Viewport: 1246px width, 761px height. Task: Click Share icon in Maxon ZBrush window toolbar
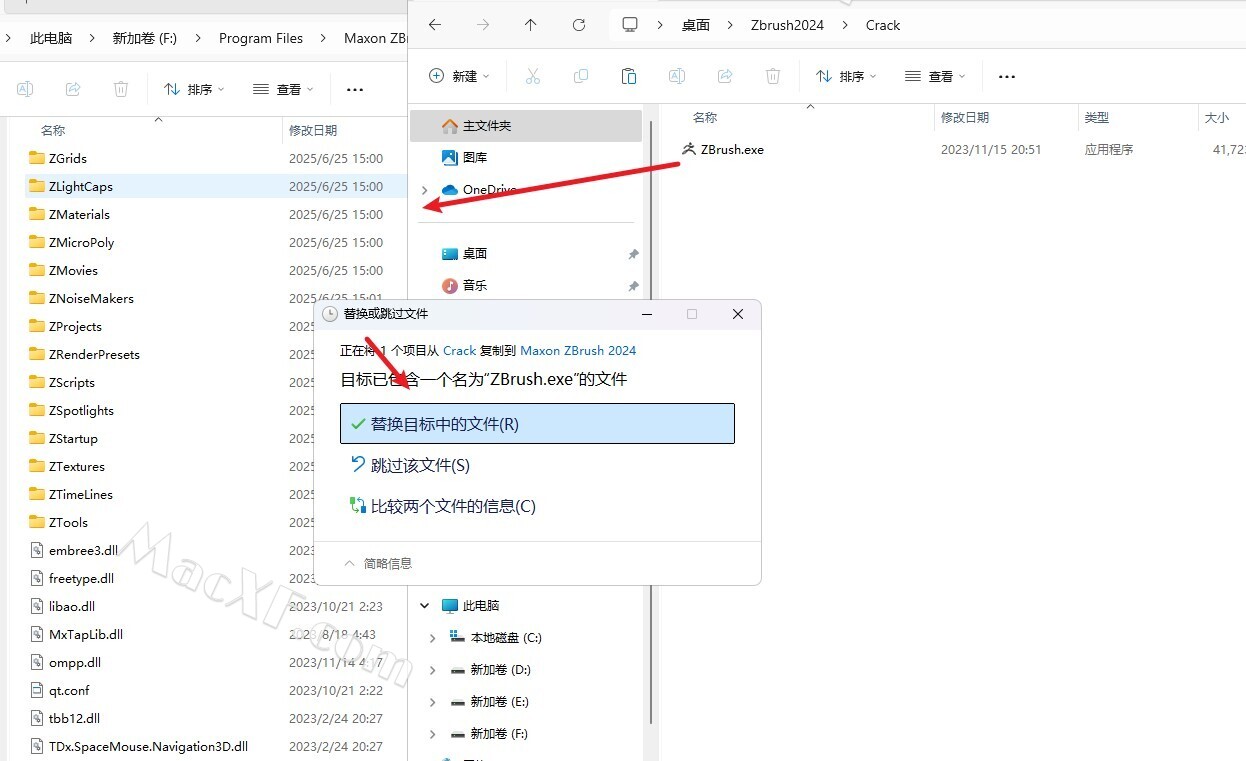tap(73, 89)
